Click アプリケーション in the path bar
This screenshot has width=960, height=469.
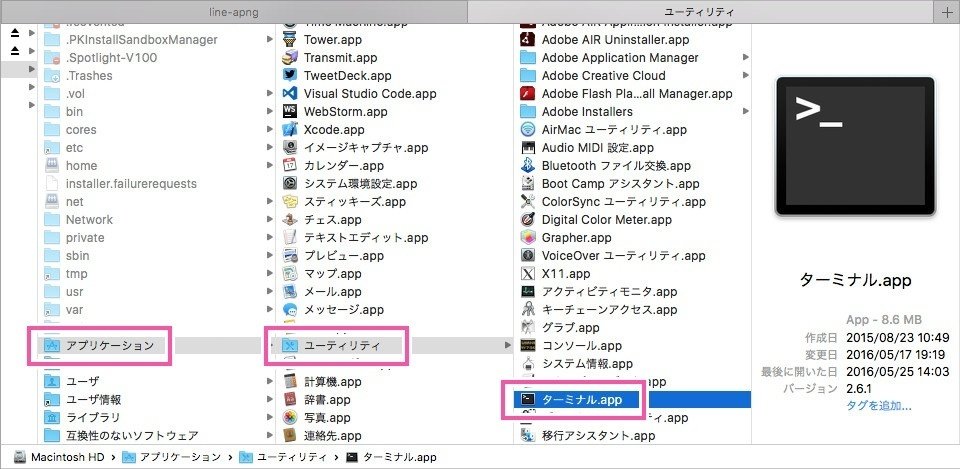tap(171, 457)
